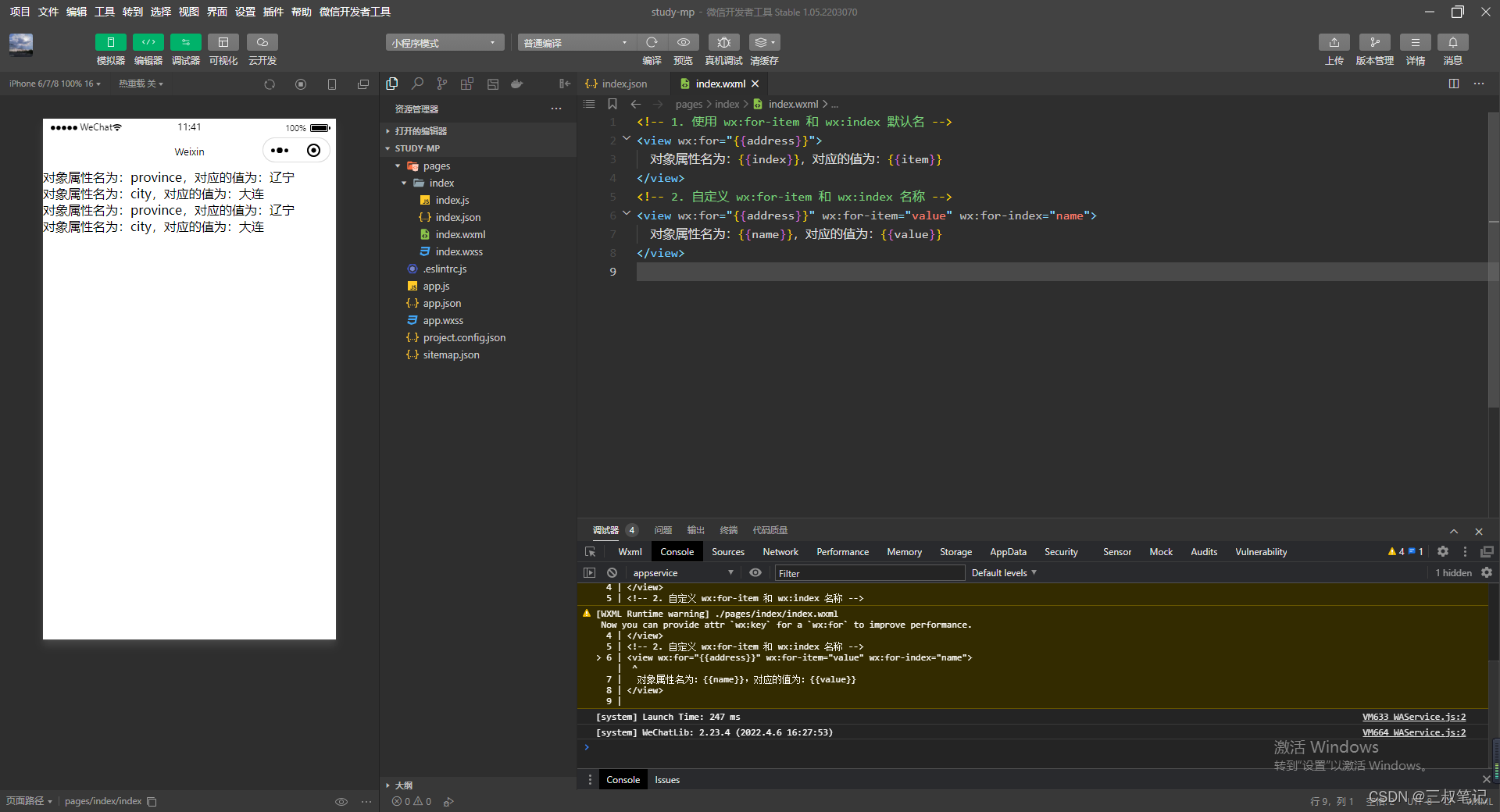Open the cloud development console
This screenshot has height=812, width=1500.
pos(262,42)
